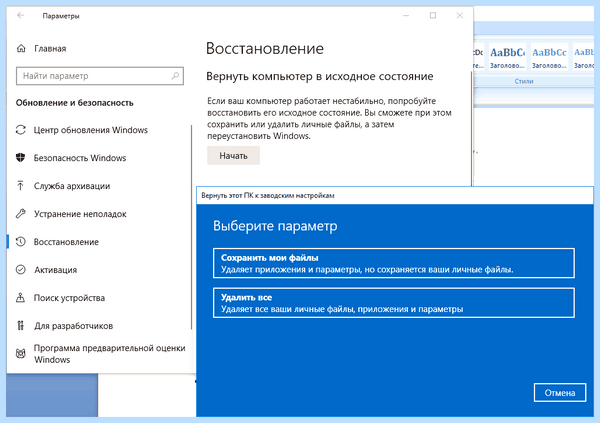Click the dialog title Вернуть этот ПК к заводским настройкам

pyautogui.click(x=268, y=196)
